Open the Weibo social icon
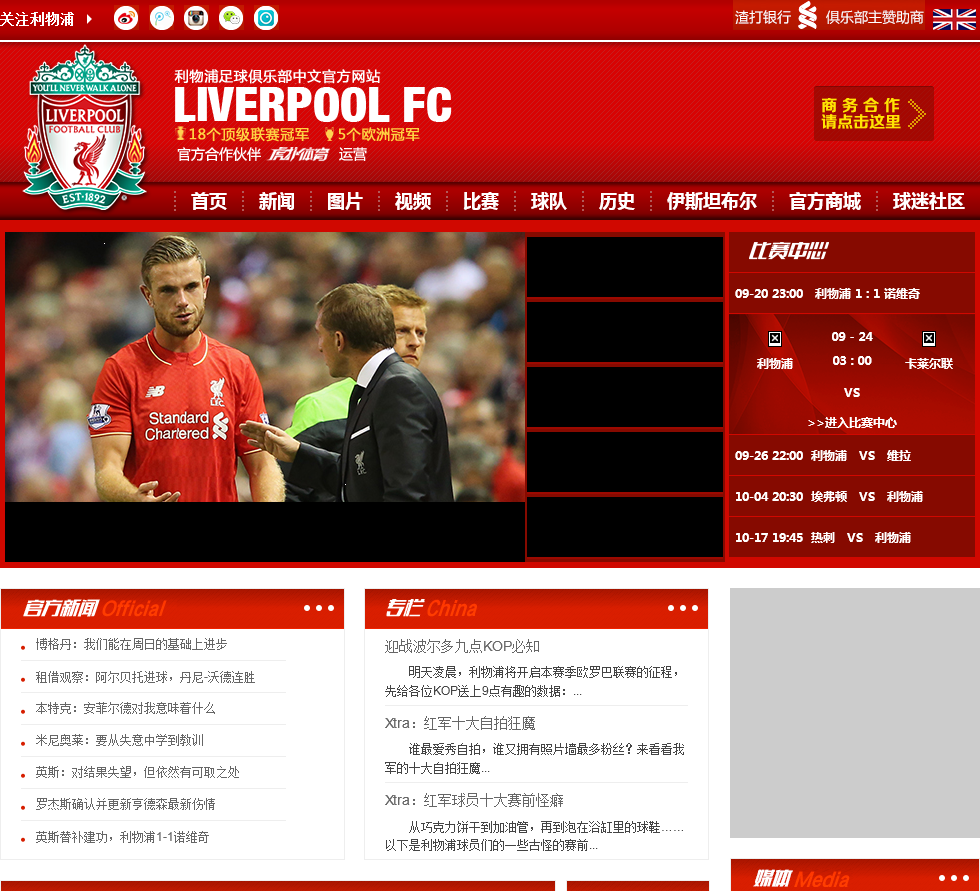 pyautogui.click(x=126, y=18)
